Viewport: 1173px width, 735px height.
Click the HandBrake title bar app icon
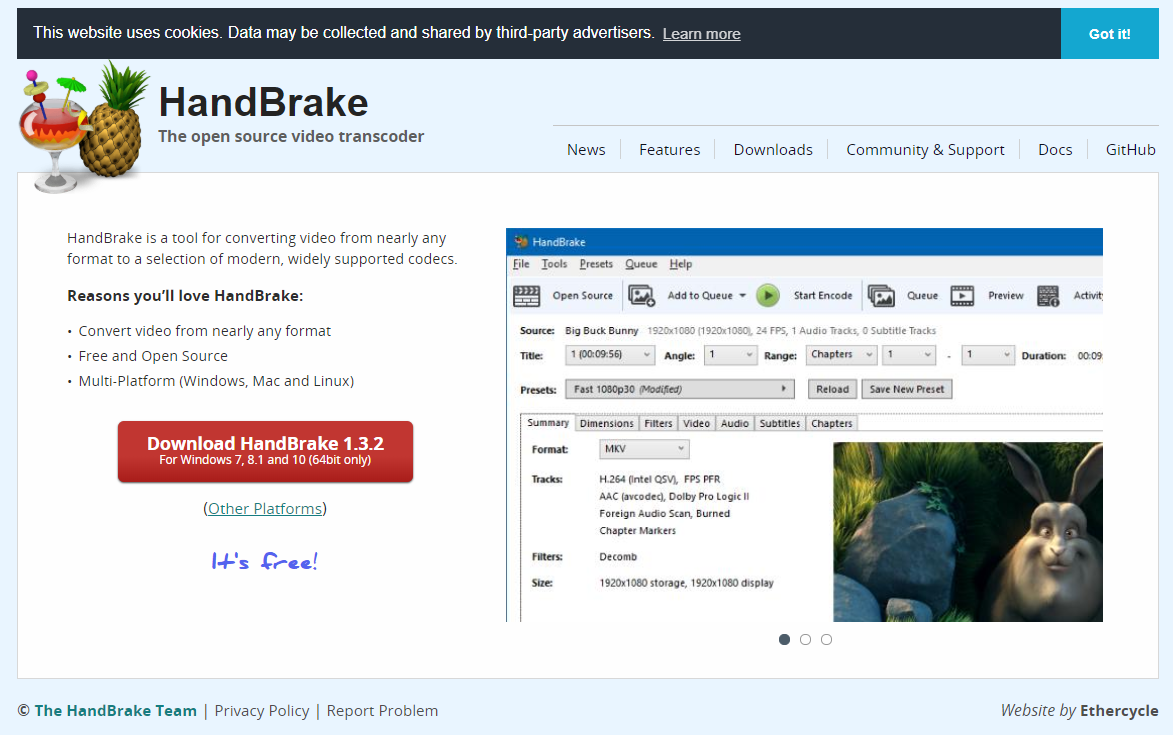click(x=521, y=242)
